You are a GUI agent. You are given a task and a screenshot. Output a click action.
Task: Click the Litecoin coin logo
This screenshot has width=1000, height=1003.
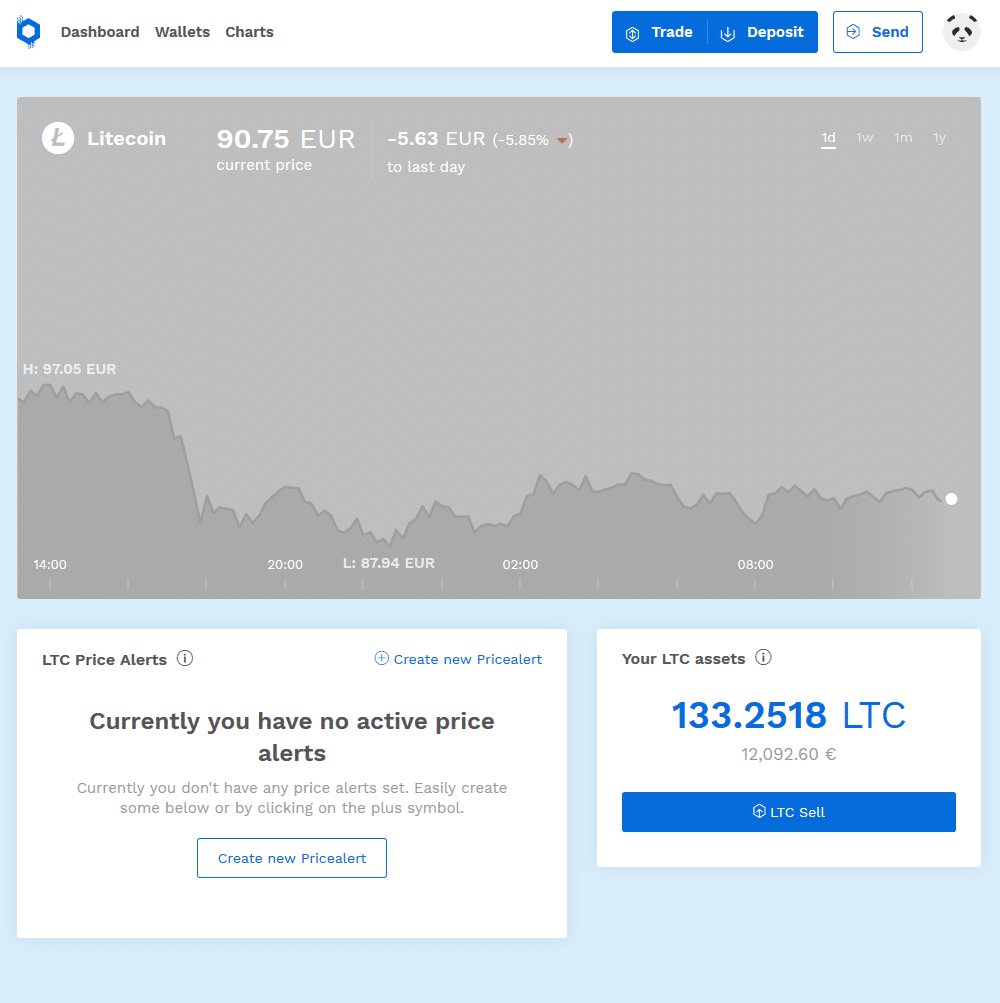click(58, 138)
